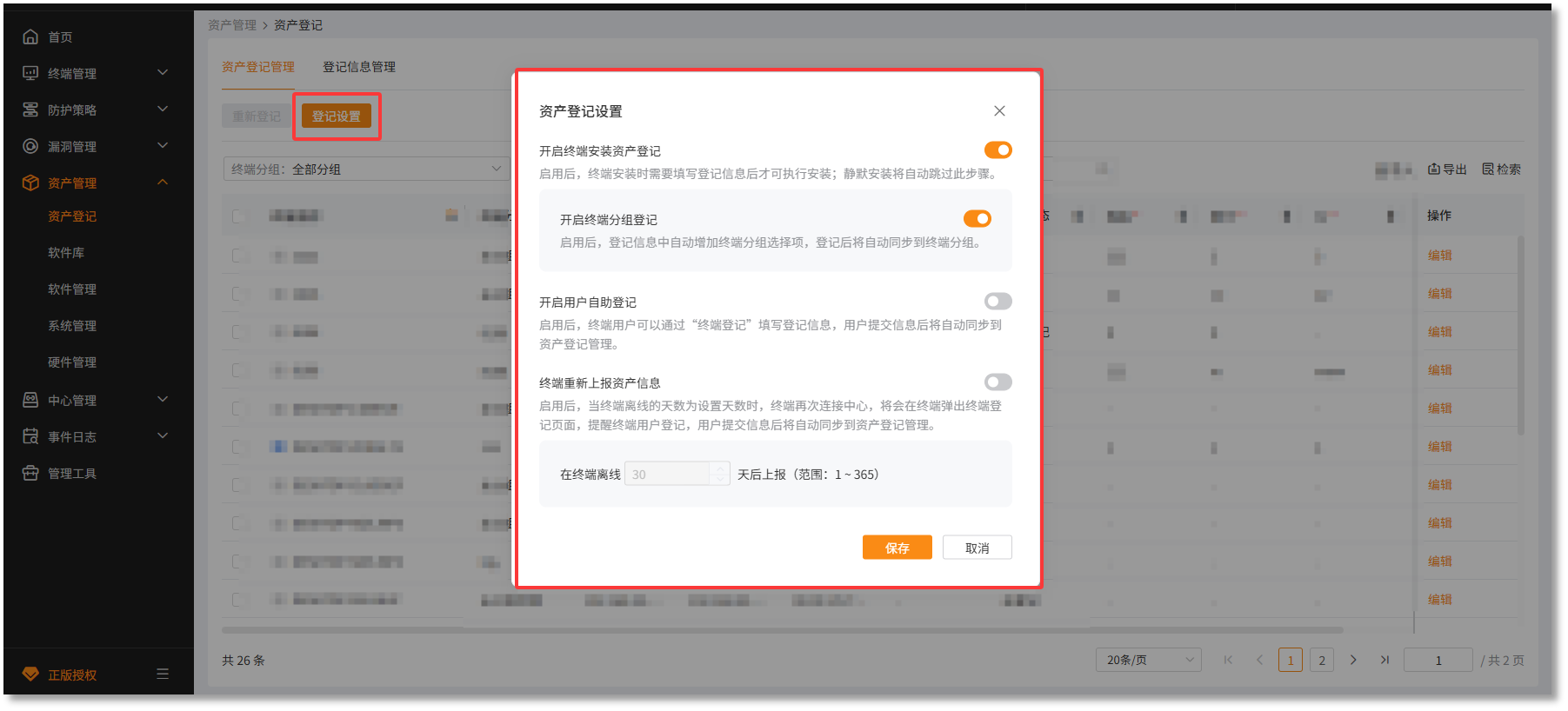Switch to 登记信息管理 tab
Image resolution: width=1568 pixels, height=711 pixels.
click(x=359, y=67)
